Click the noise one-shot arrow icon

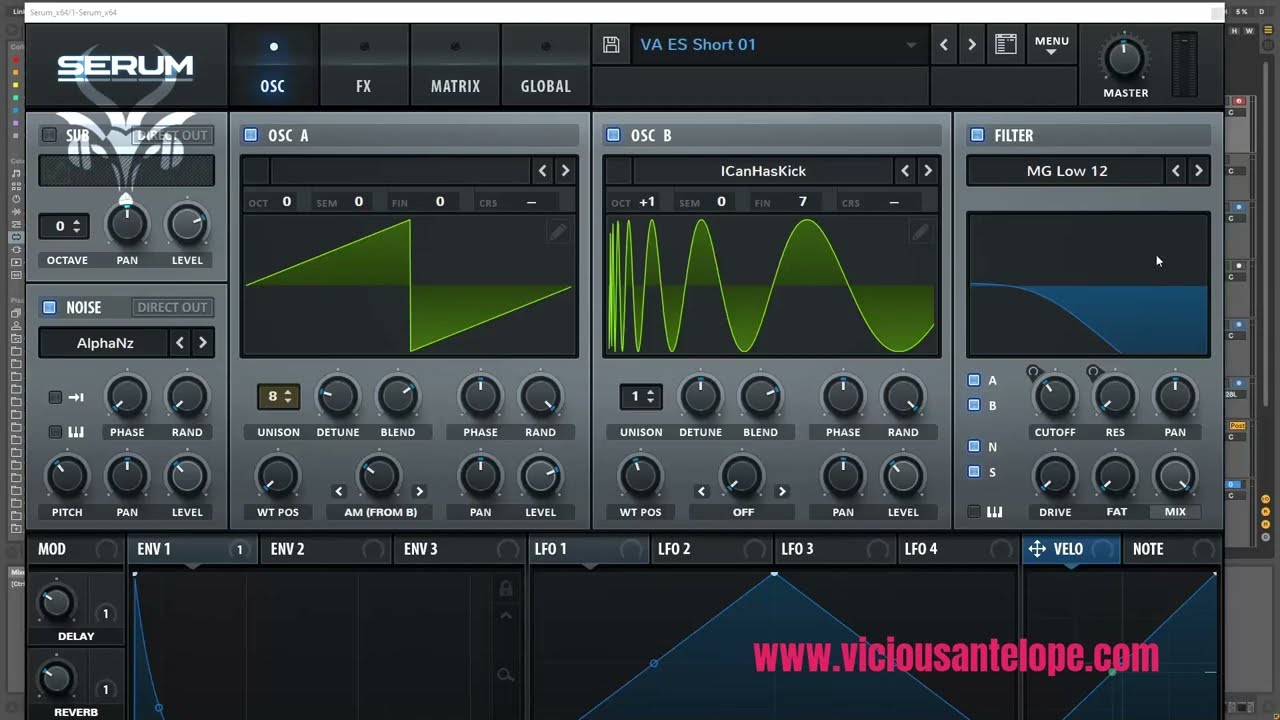click(x=76, y=397)
